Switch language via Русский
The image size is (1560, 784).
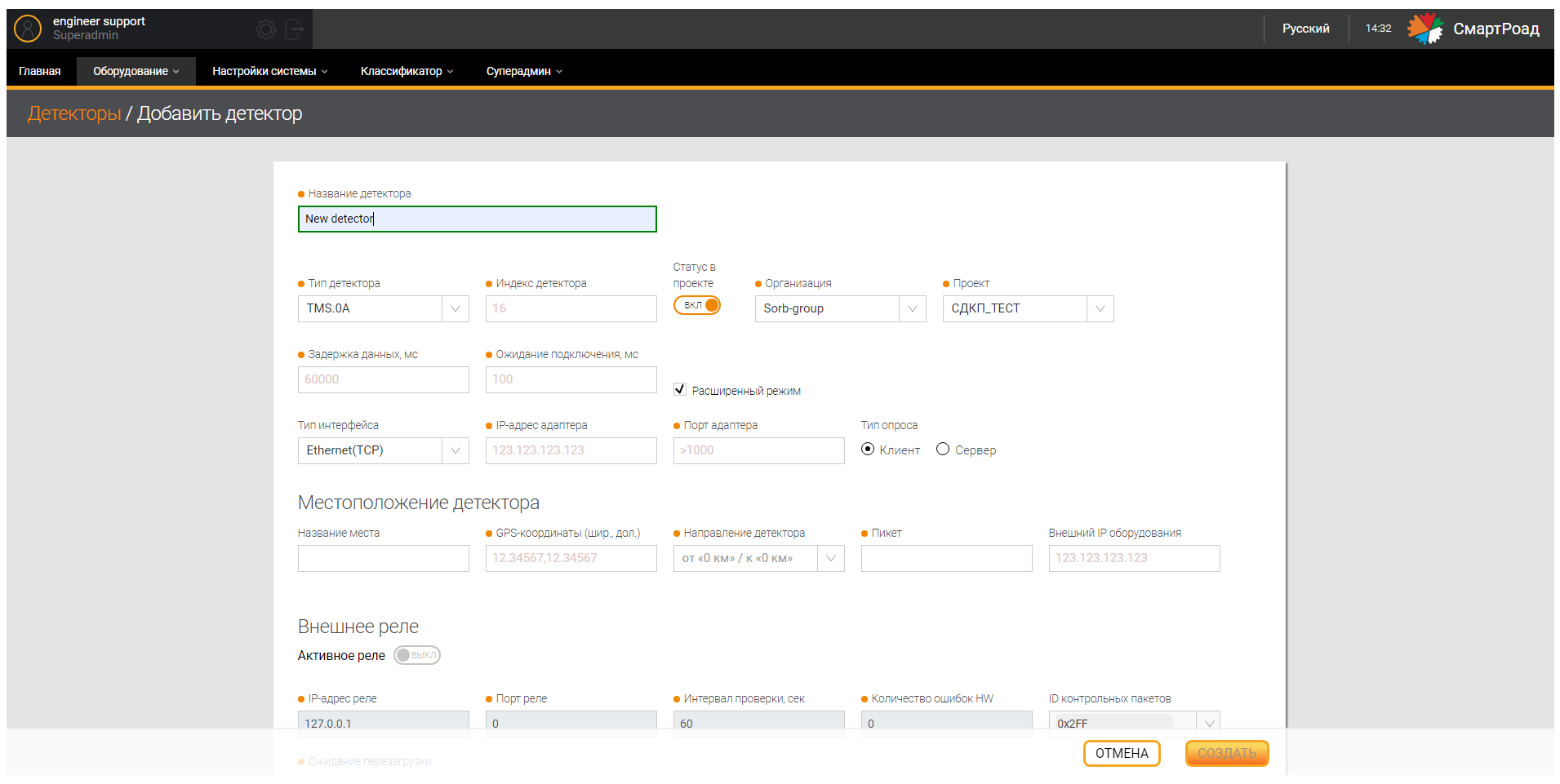click(1305, 29)
